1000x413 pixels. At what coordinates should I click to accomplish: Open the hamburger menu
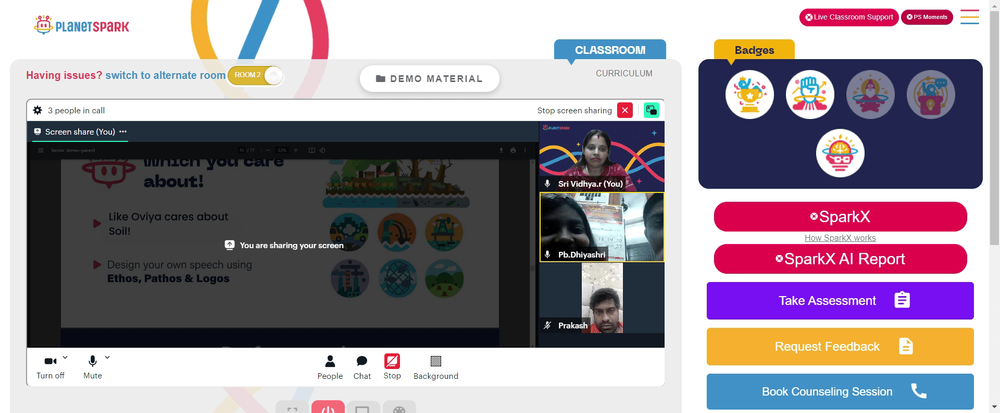pyautogui.click(x=969, y=17)
